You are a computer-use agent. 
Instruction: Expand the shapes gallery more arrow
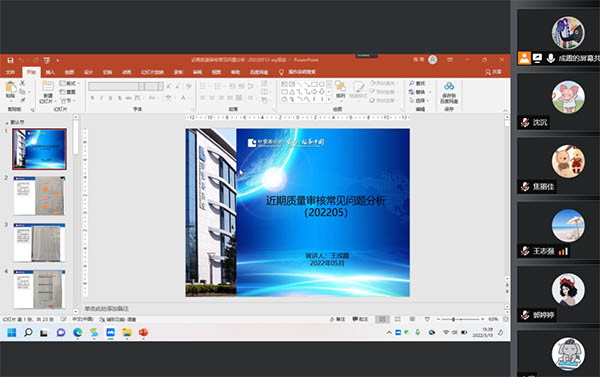(329, 100)
